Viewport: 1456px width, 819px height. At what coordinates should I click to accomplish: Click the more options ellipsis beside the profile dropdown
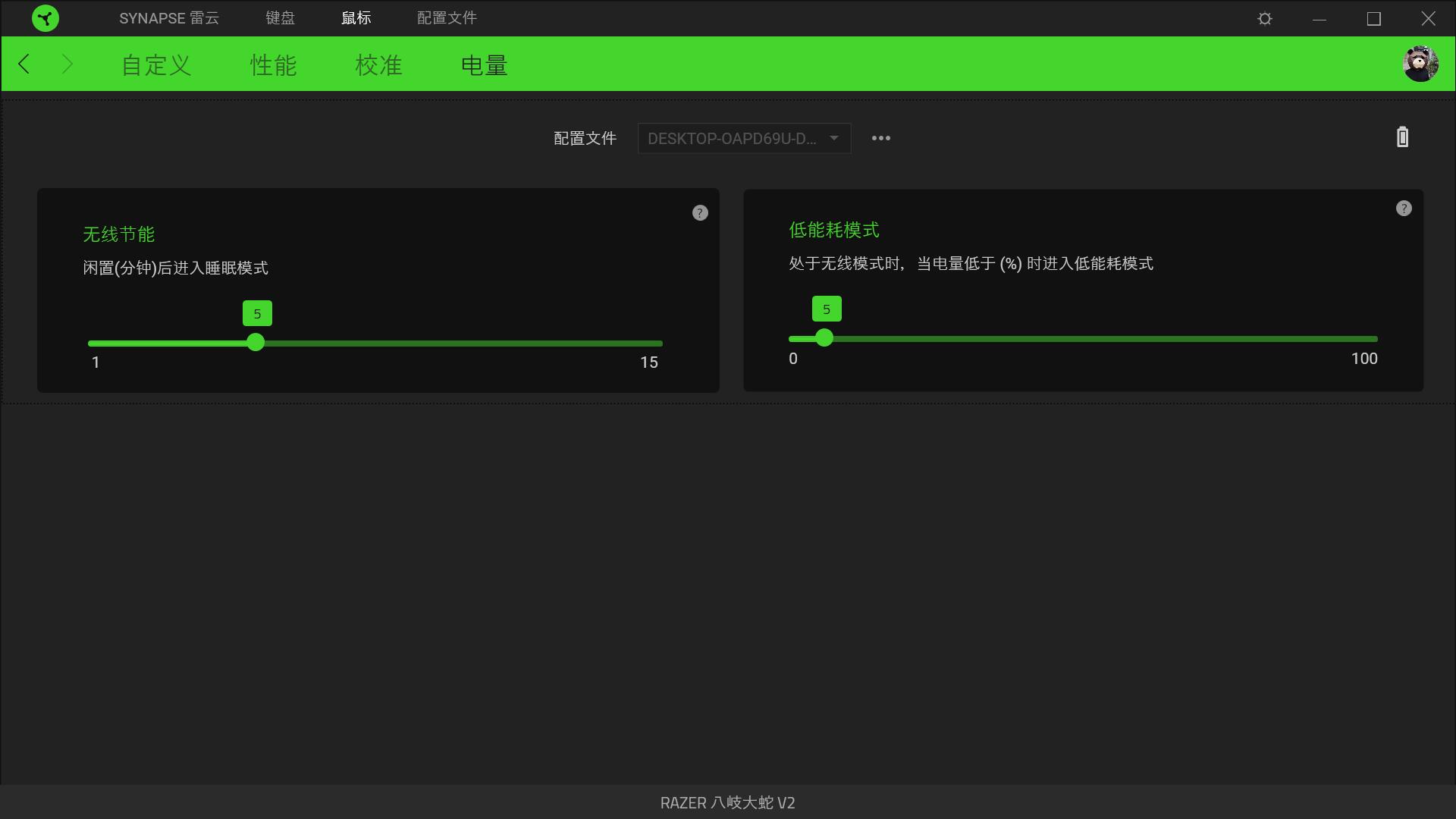[880, 138]
